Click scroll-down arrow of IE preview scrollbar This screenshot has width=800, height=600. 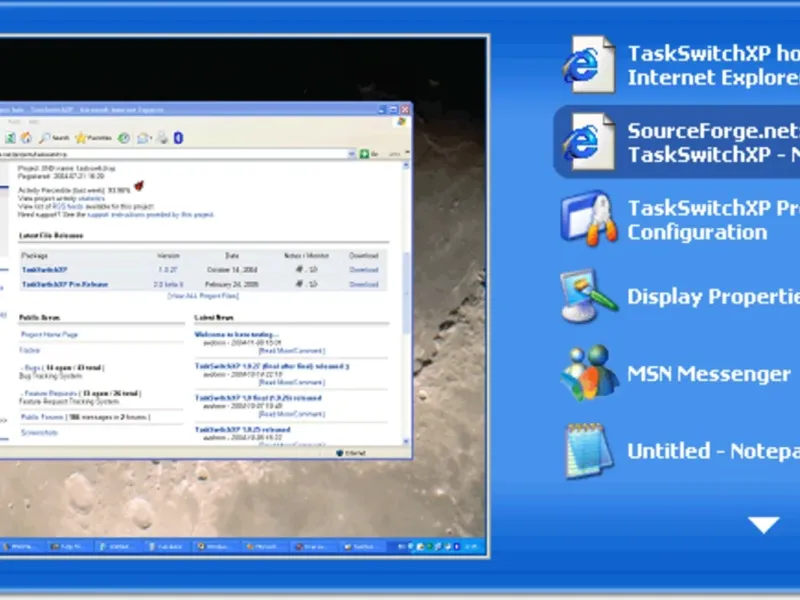407,442
